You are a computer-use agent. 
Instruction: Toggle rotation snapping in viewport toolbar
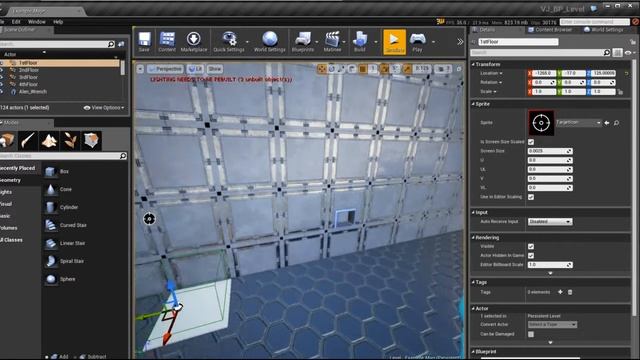pyautogui.click(x=384, y=69)
